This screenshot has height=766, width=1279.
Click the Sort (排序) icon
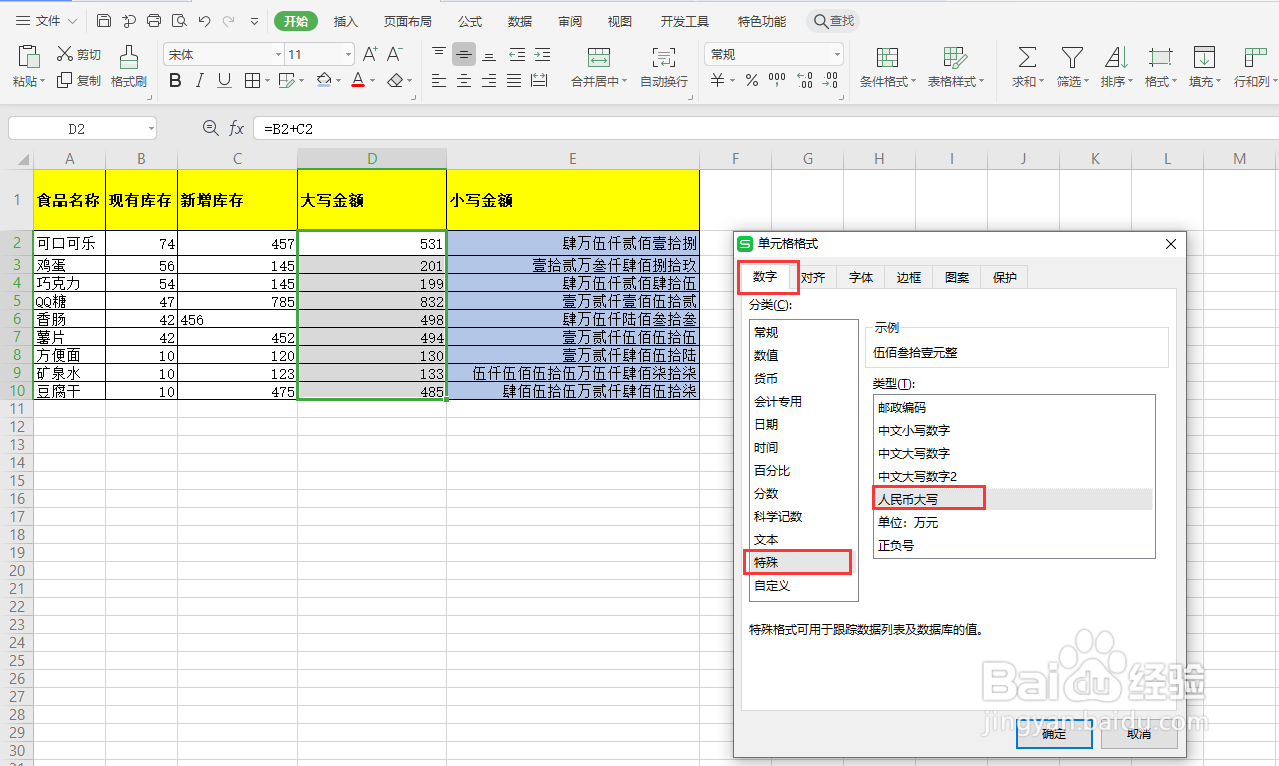(x=1116, y=57)
